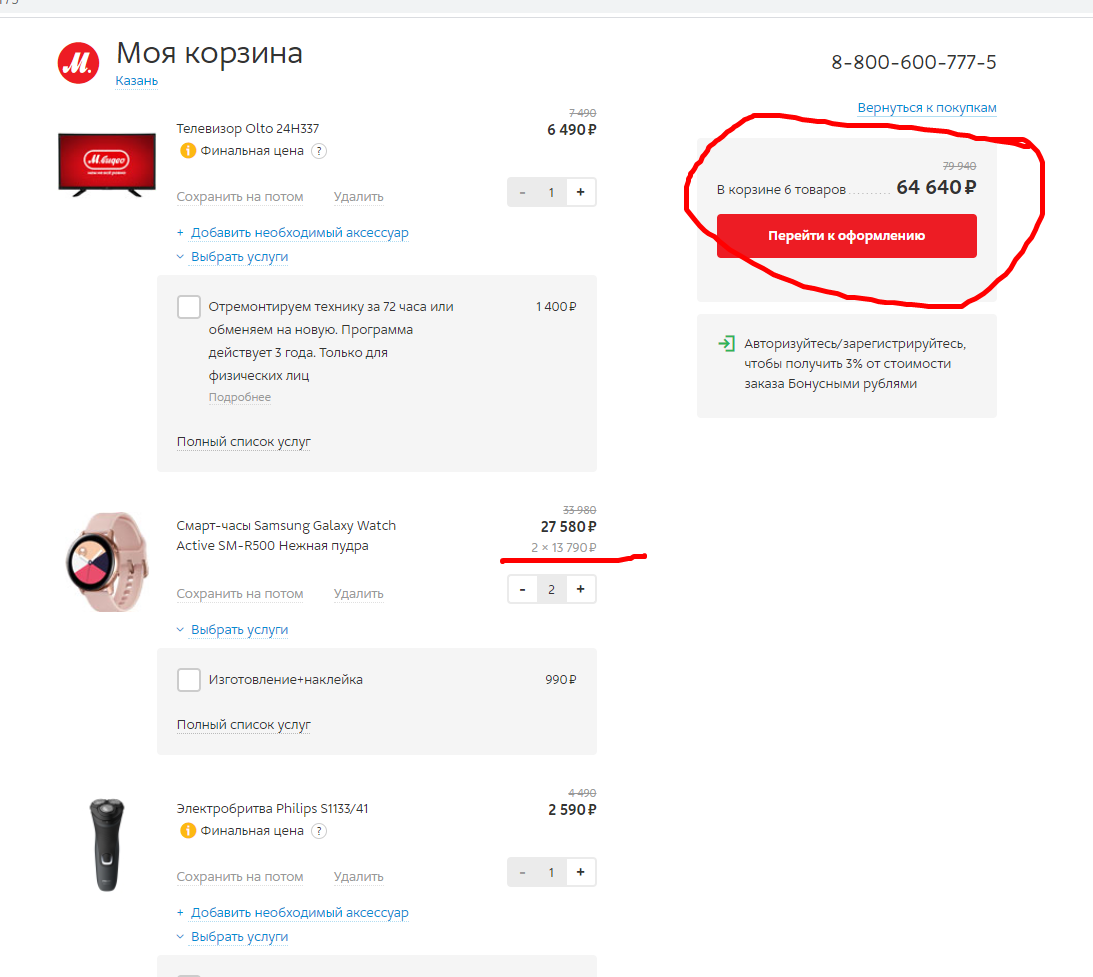Remove Galaxy Watch via Удалить
The width and height of the screenshot is (1093, 977).
[358, 594]
